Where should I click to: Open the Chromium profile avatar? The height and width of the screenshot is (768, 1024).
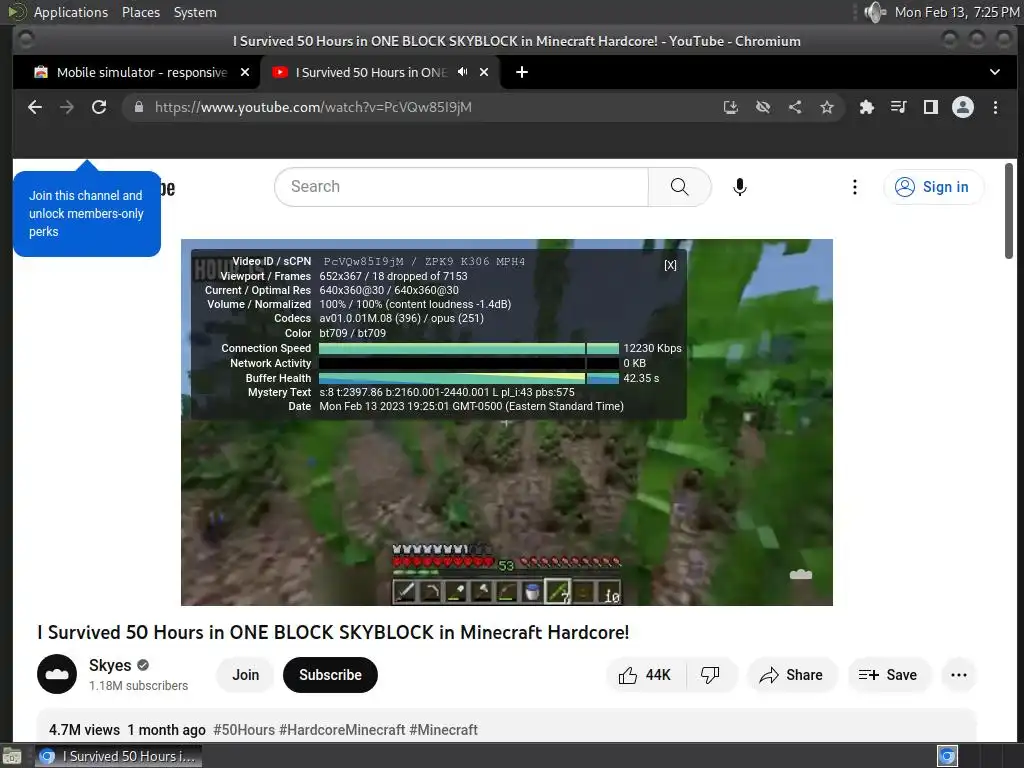tap(963, 107)
